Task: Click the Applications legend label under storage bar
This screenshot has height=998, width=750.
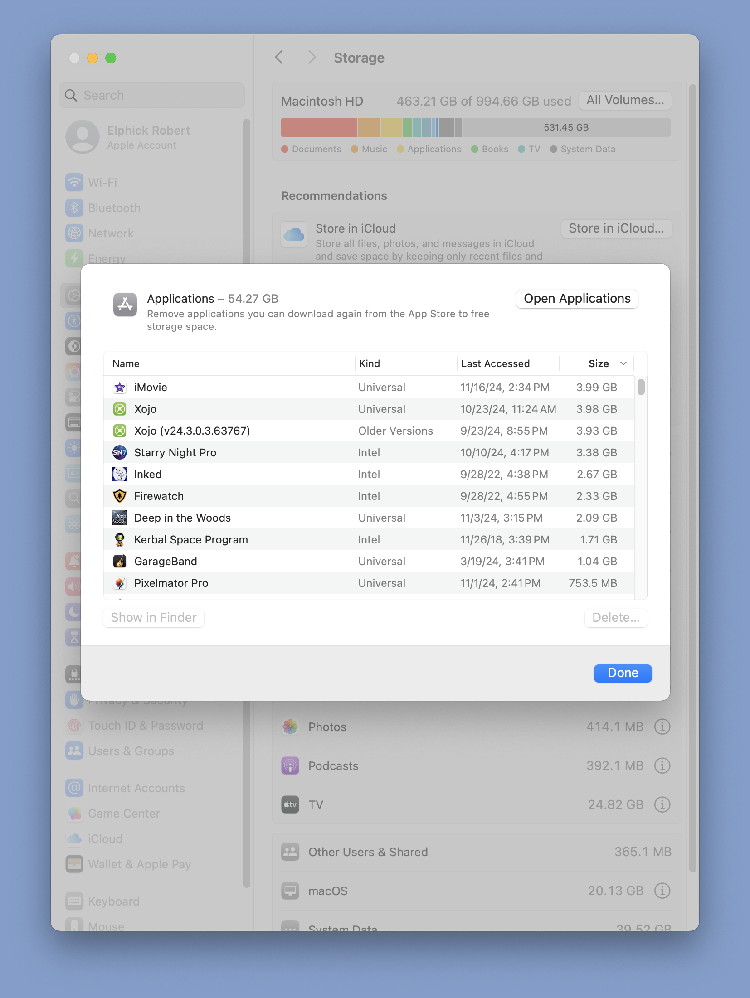Action: [434, 149]
